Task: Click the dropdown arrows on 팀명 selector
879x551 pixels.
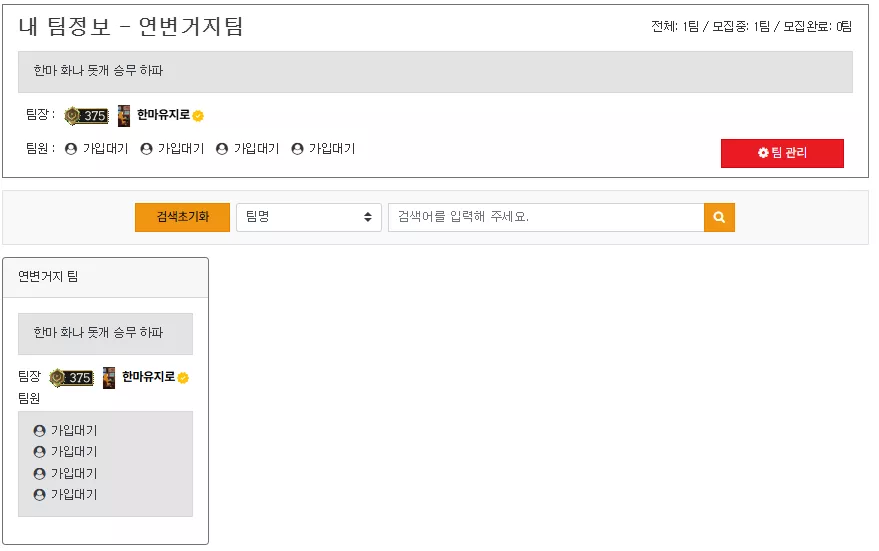Action: coord(368,217)
